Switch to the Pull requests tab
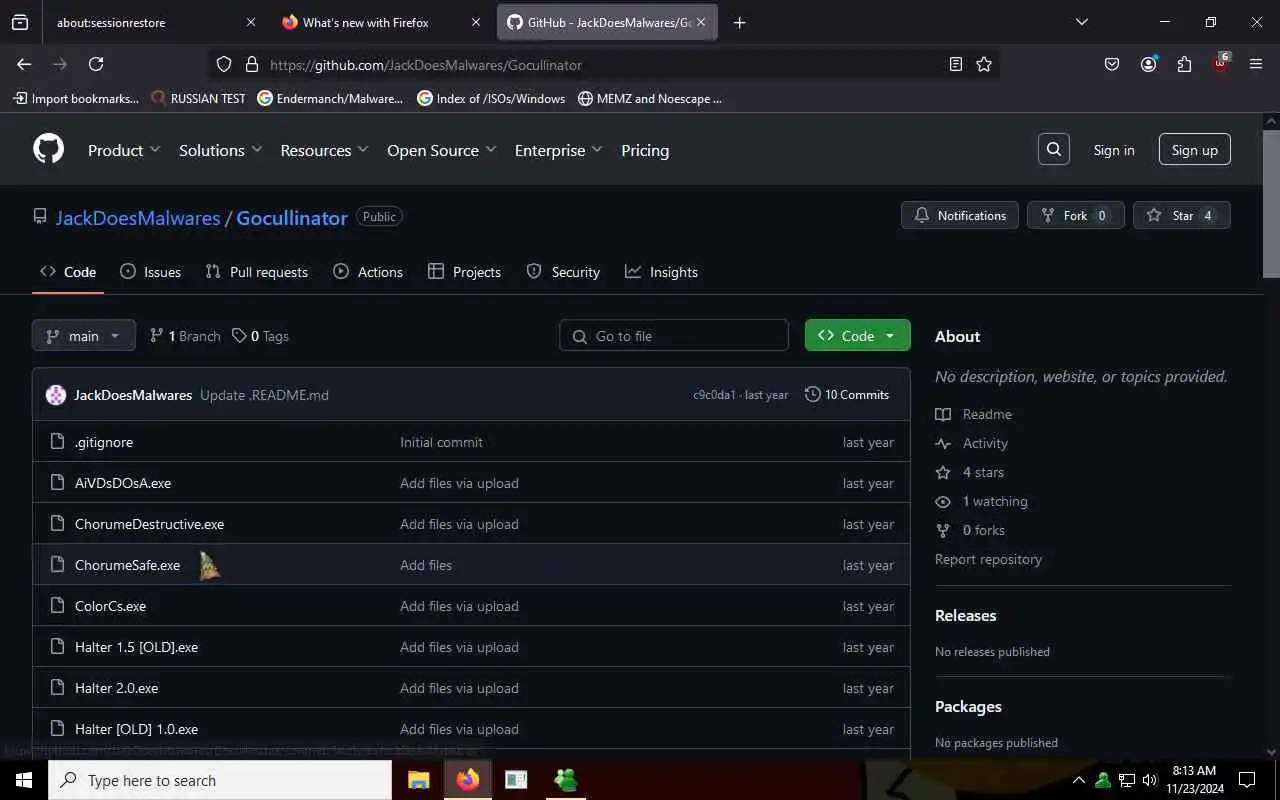 [x=256, y=272]
